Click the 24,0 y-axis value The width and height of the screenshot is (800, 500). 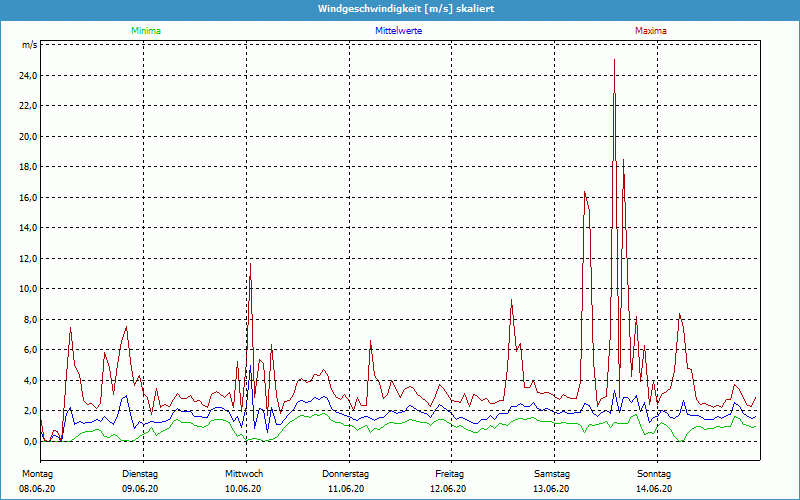[x=29, y=76]
